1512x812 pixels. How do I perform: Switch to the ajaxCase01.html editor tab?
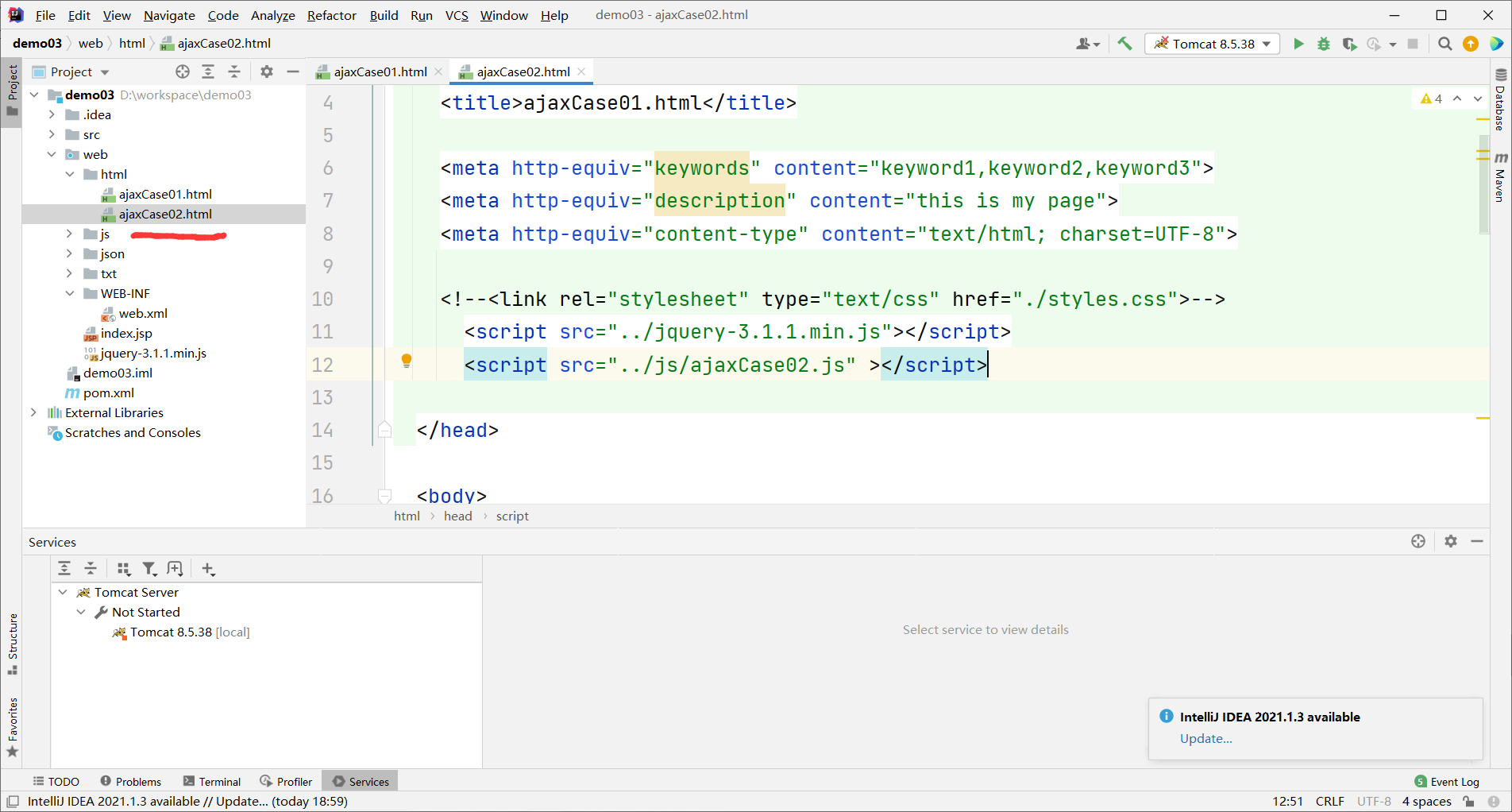pyautogui.click(x=379, y=72)
